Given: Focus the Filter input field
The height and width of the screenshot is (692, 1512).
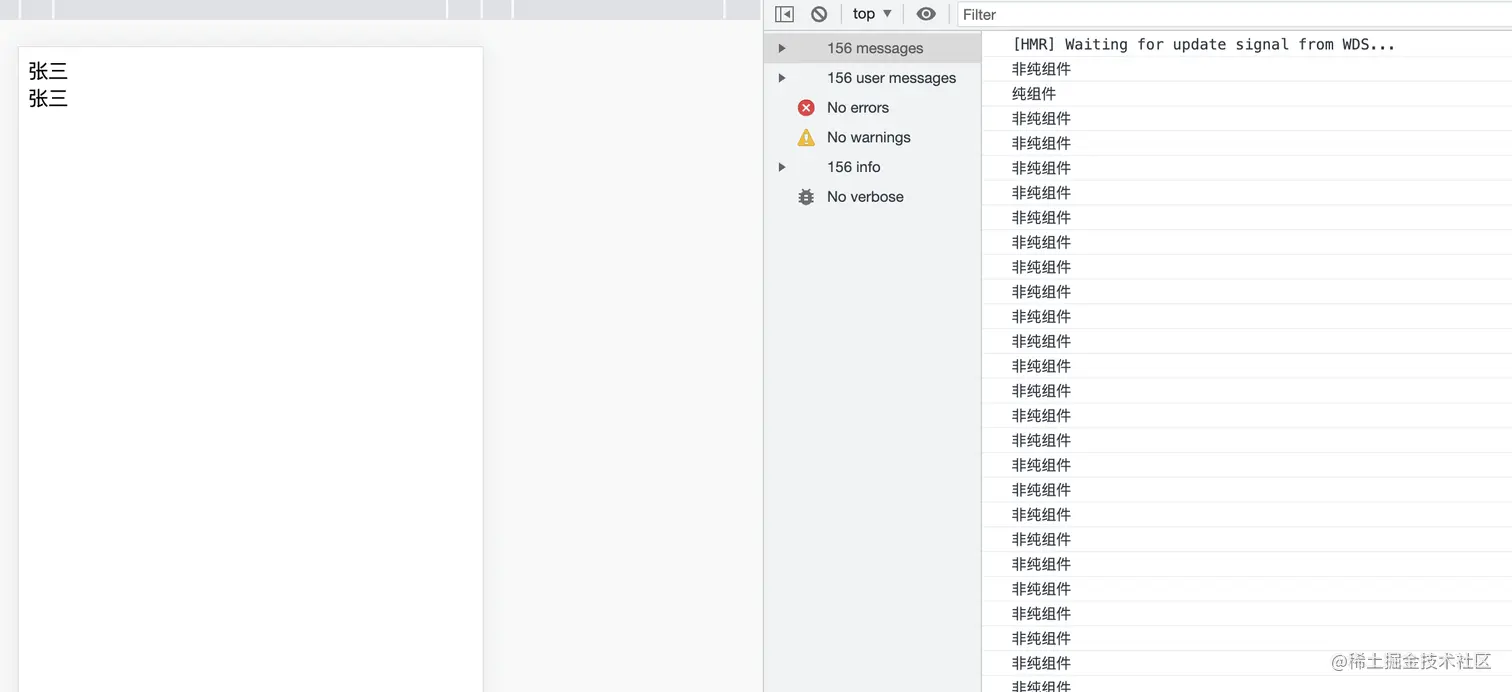Looking at the screenshot, I should 1234,14.
